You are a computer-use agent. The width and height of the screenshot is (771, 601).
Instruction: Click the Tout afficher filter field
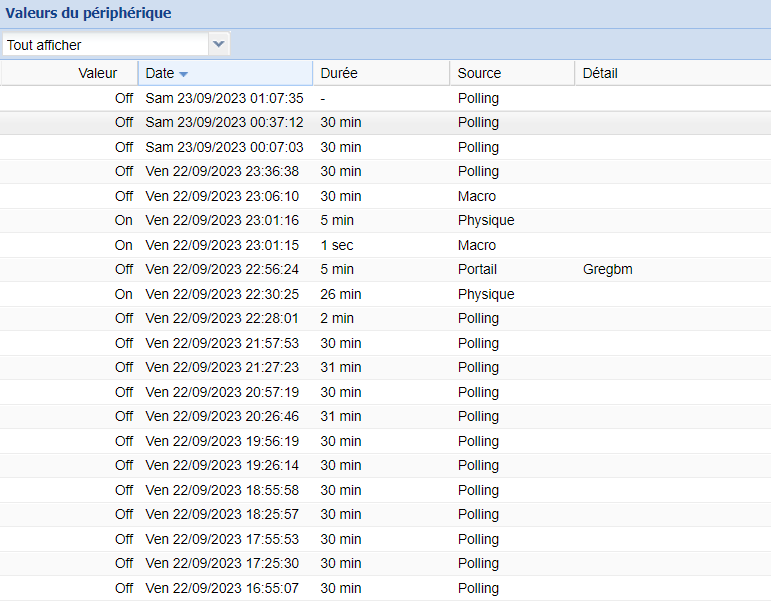click(x=106, y=45)
